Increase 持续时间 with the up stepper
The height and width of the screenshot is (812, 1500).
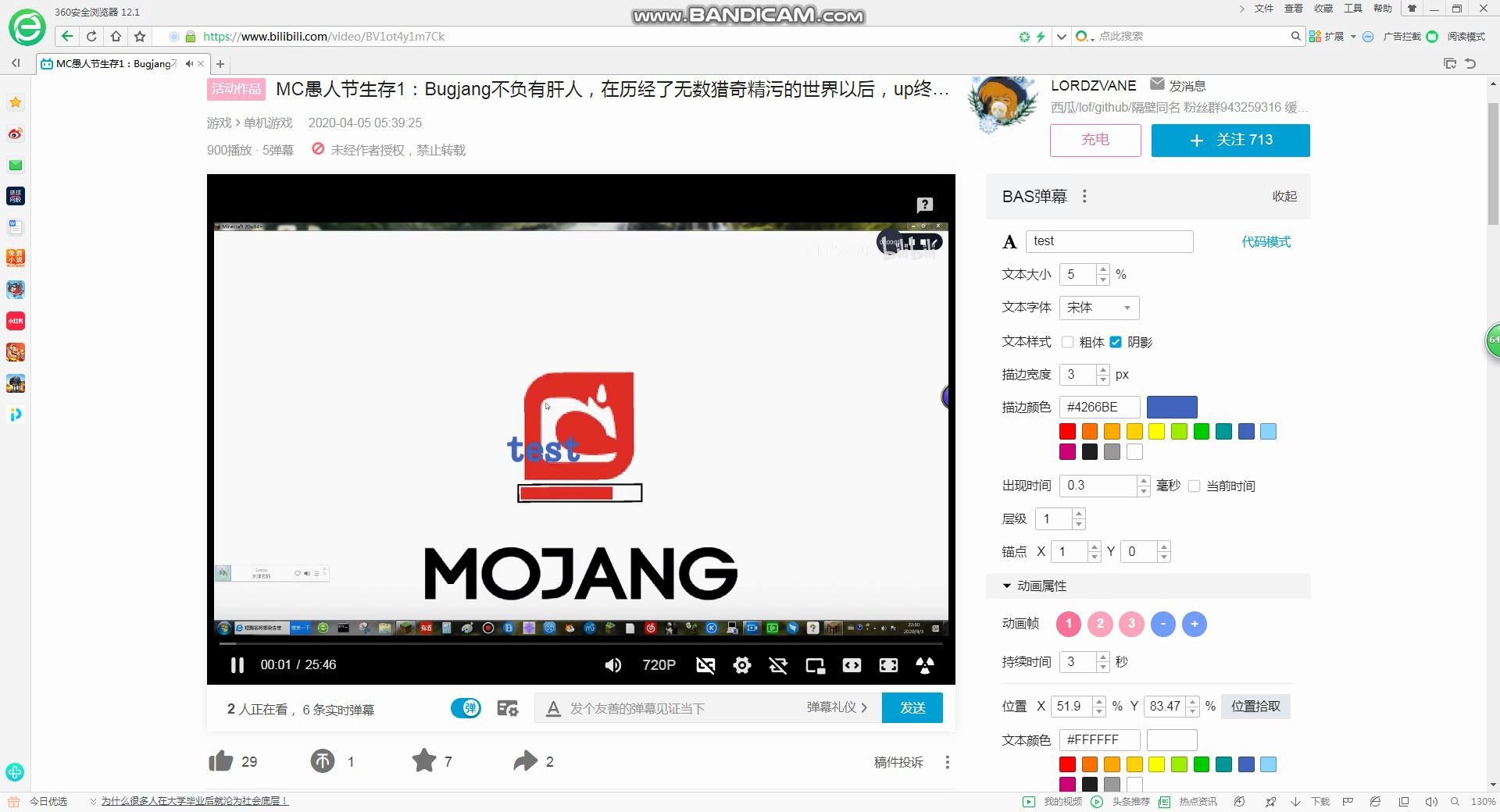tap(1103, 657)
